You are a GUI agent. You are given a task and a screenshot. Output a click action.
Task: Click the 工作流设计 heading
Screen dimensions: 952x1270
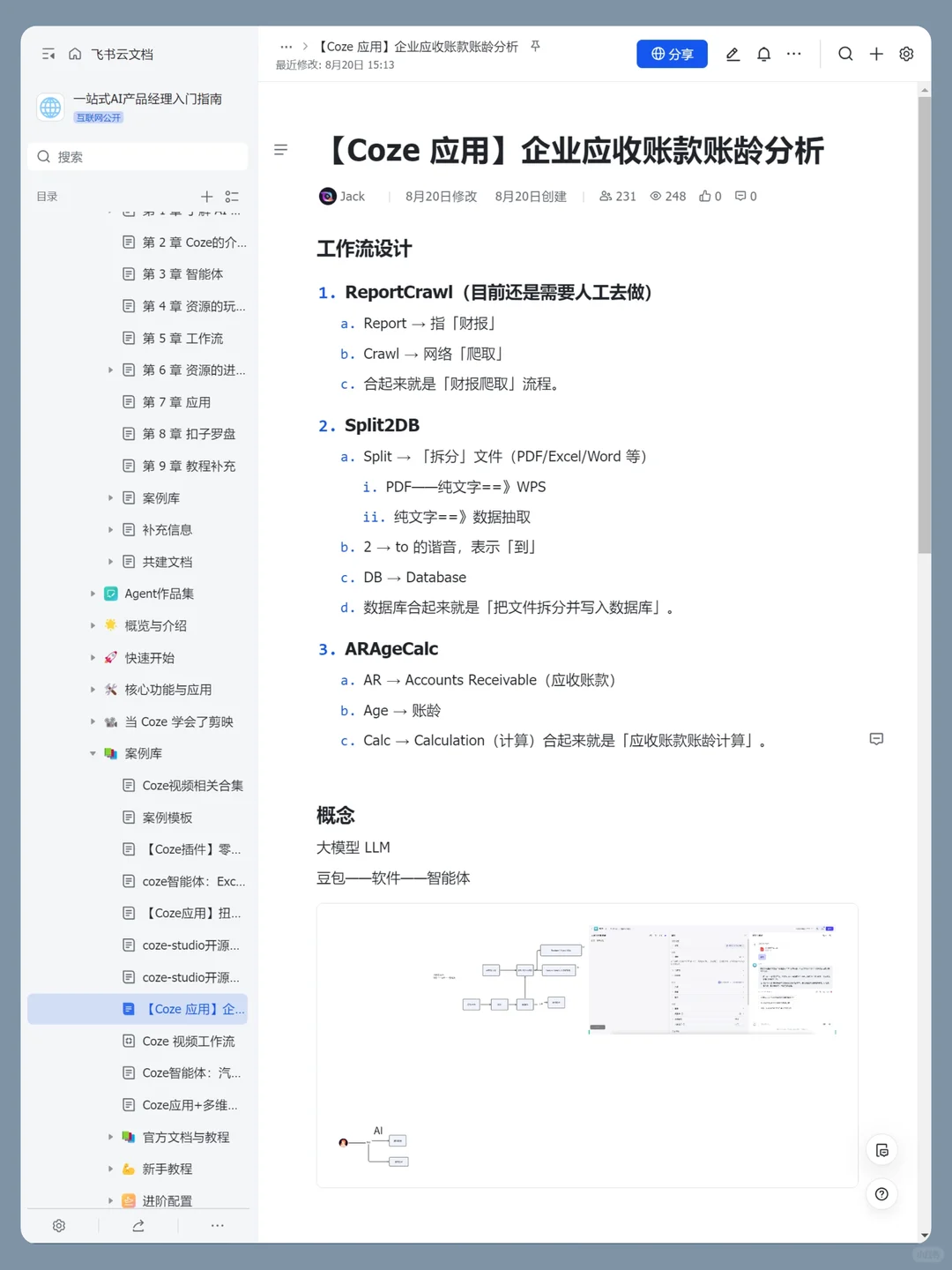pyautogui.click(x=364, y=249)
